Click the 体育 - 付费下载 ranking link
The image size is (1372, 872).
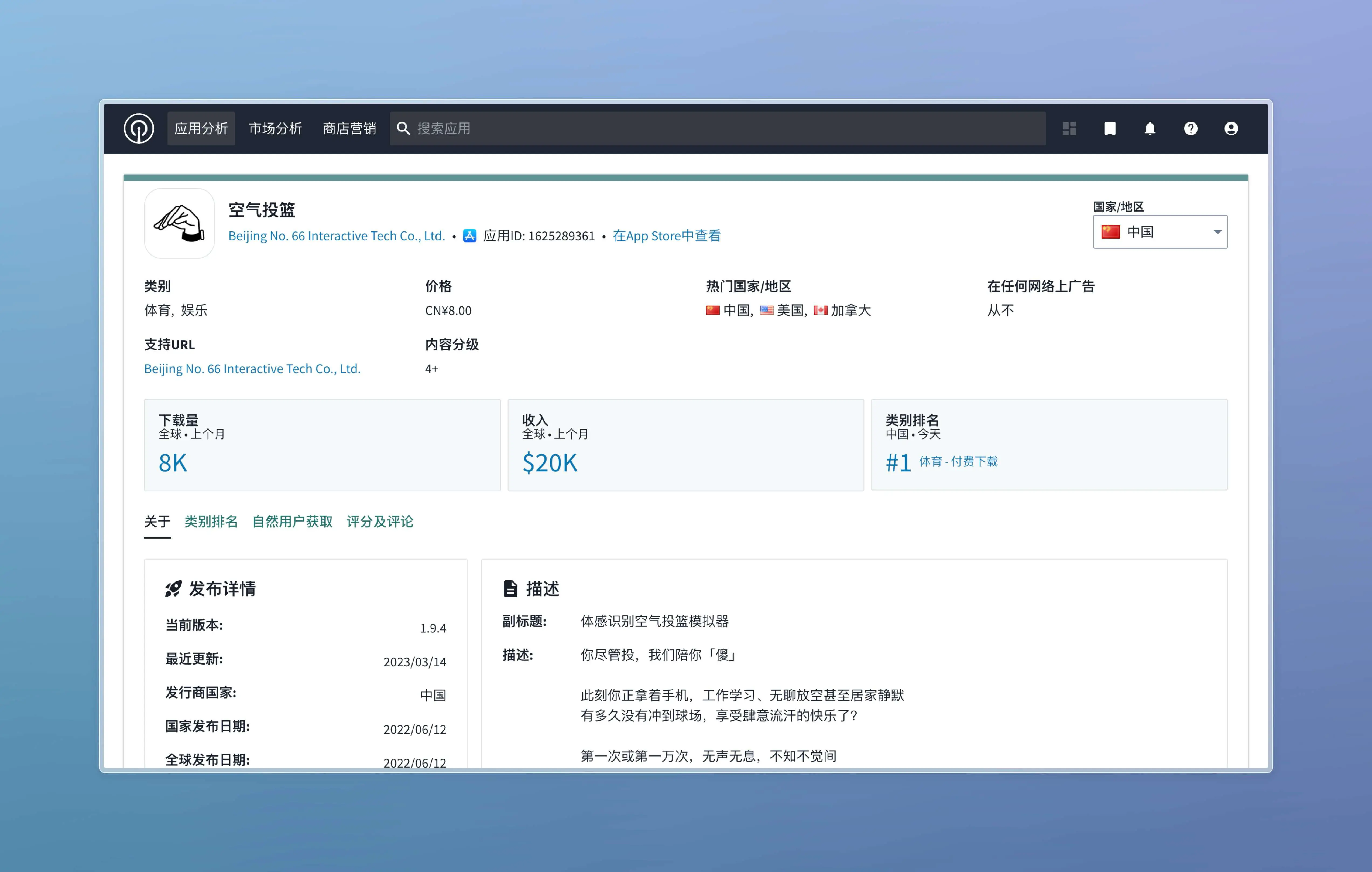pos(958,462)
